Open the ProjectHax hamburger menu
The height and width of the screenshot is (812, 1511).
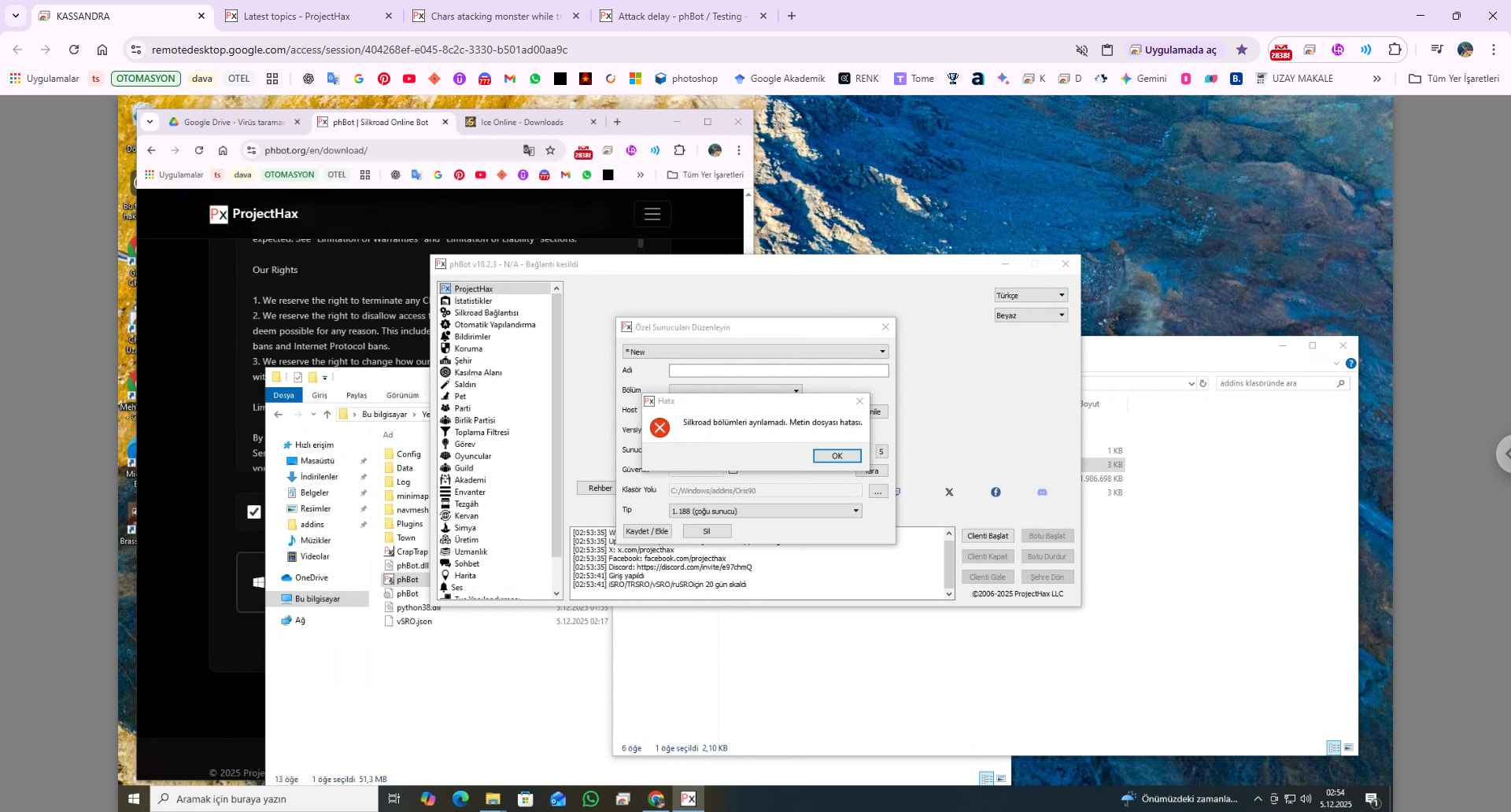[652, 214]
